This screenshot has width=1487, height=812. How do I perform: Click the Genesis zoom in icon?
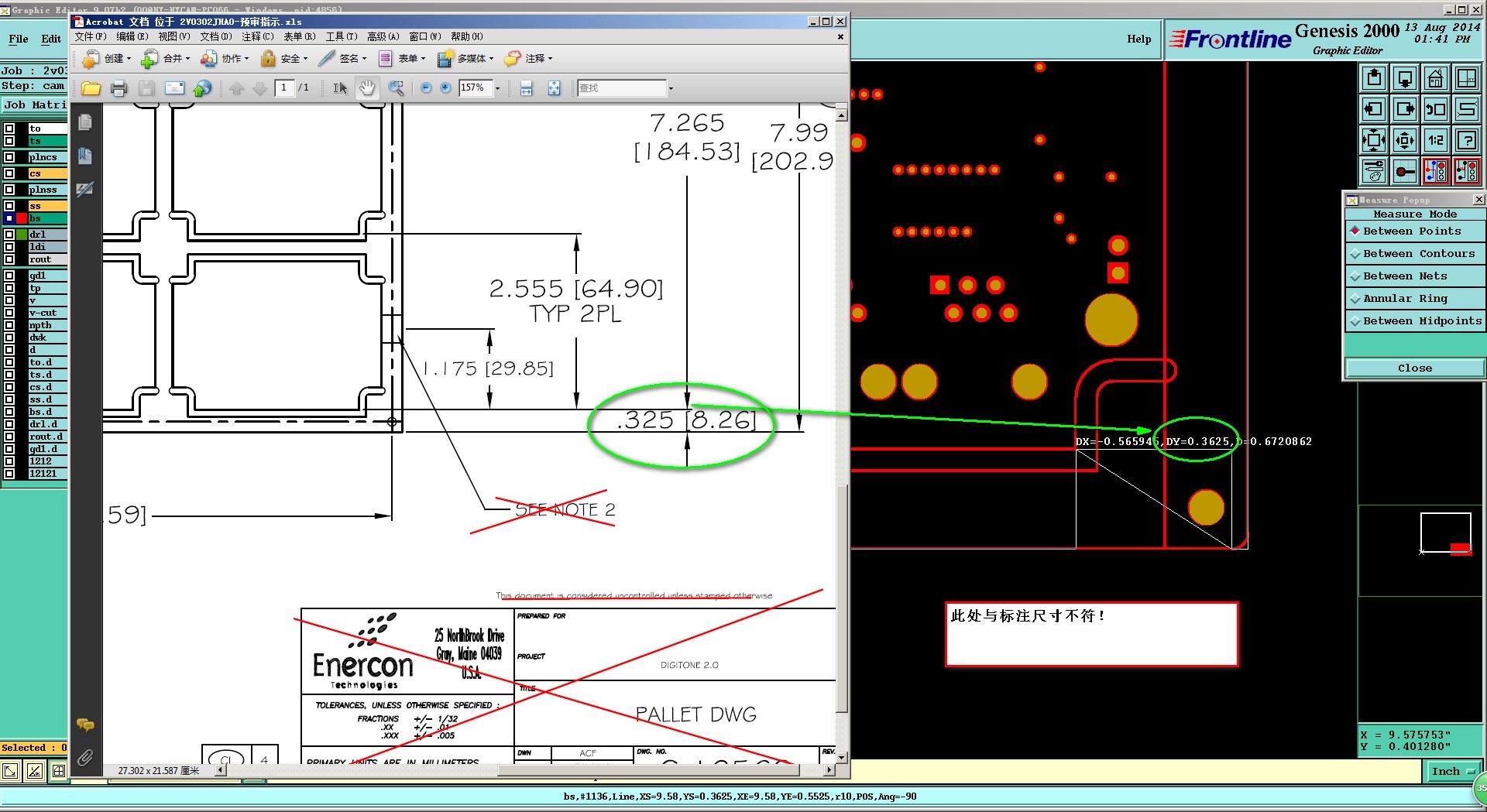pos(1374,140)
